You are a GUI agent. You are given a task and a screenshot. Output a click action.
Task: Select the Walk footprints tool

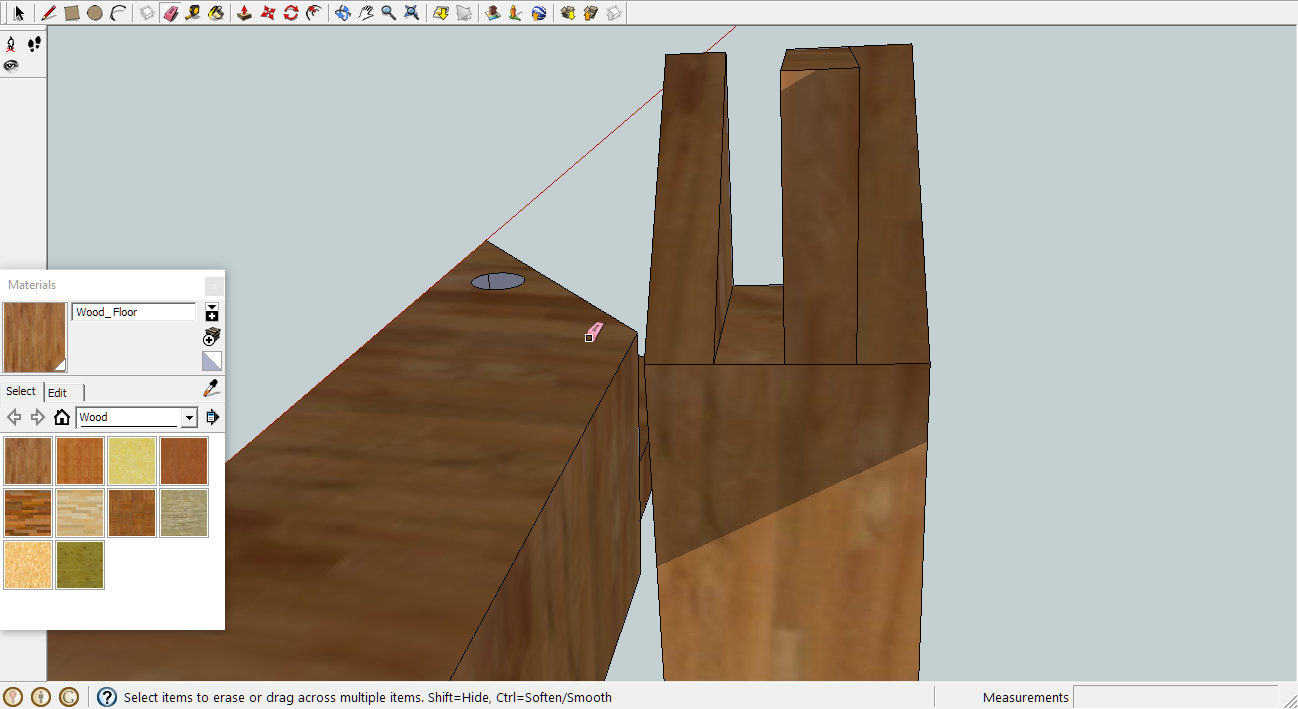point(34,44)
